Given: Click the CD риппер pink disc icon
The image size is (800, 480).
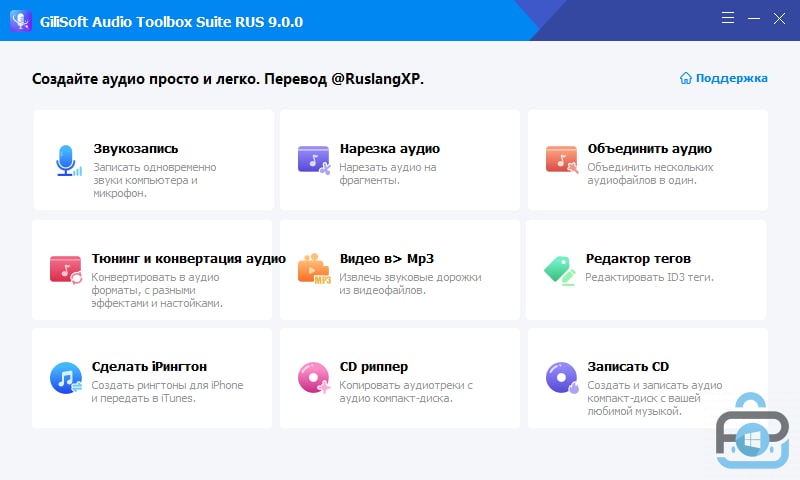Looking at the screenshot, I should tap(314, 378).
